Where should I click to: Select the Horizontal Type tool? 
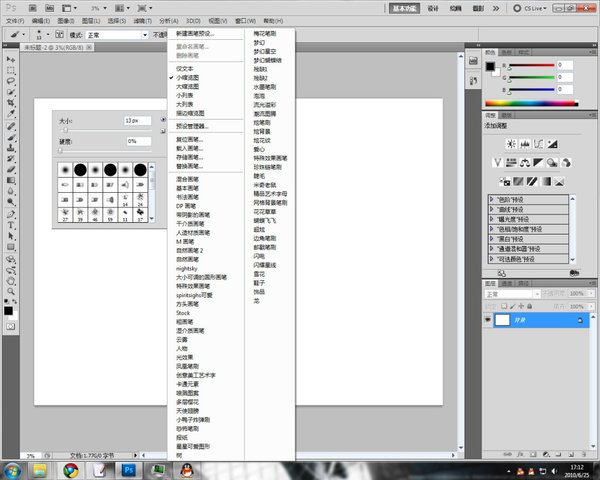point(11,223)
